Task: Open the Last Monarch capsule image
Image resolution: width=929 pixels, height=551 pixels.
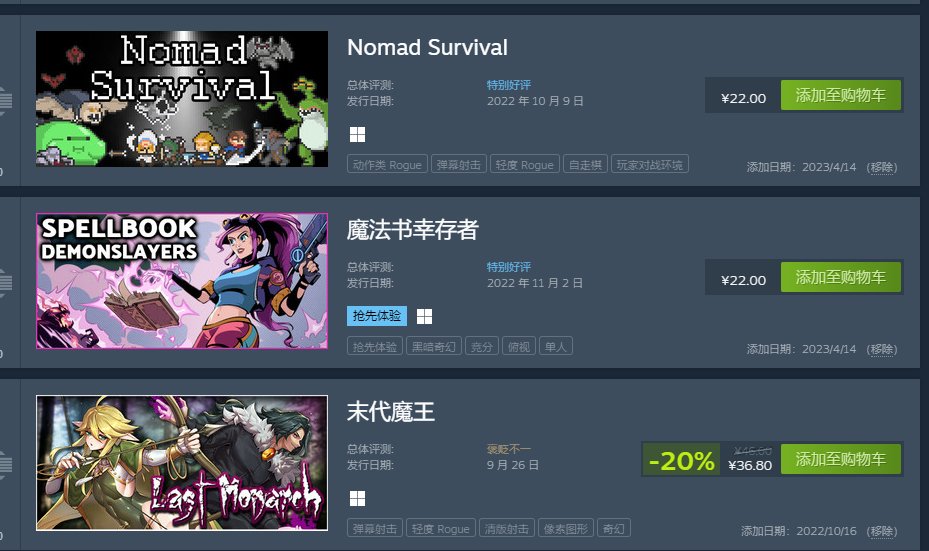Action: (182, 463)
